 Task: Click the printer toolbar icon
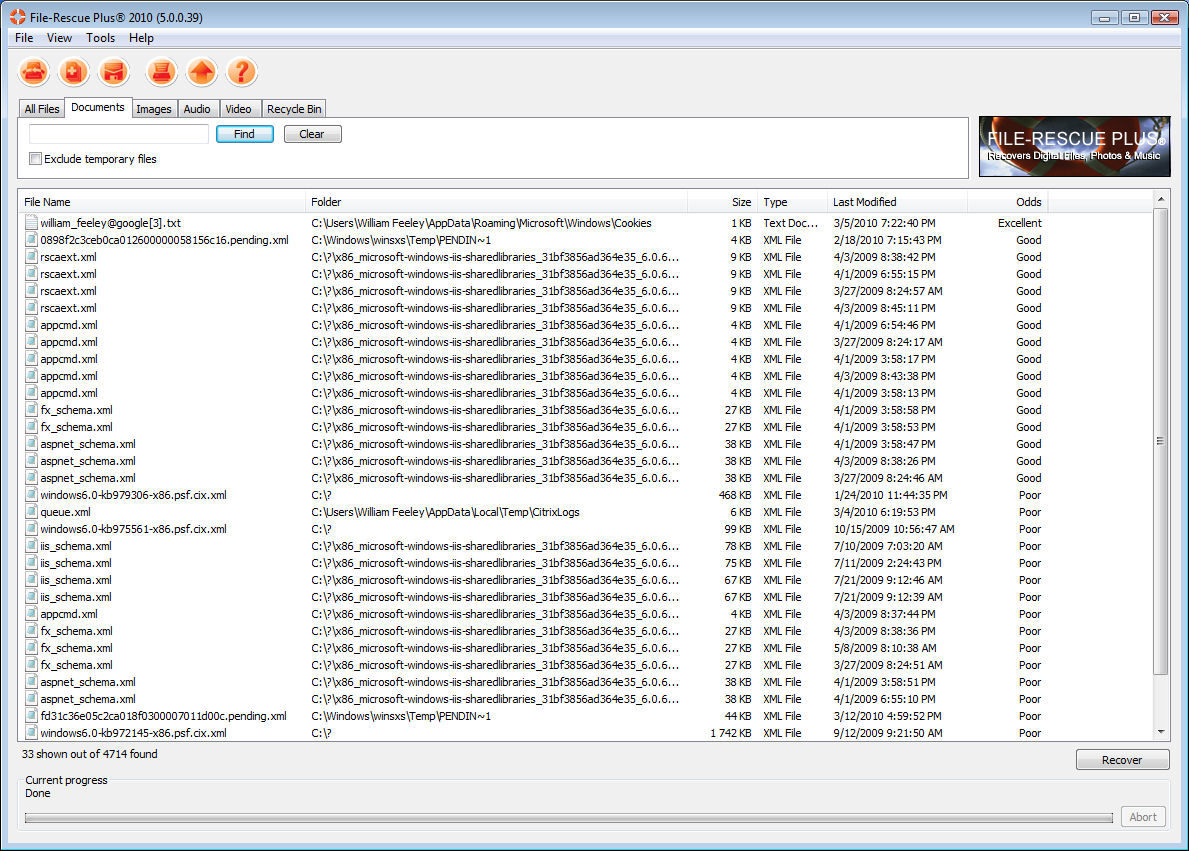[162, 72]
